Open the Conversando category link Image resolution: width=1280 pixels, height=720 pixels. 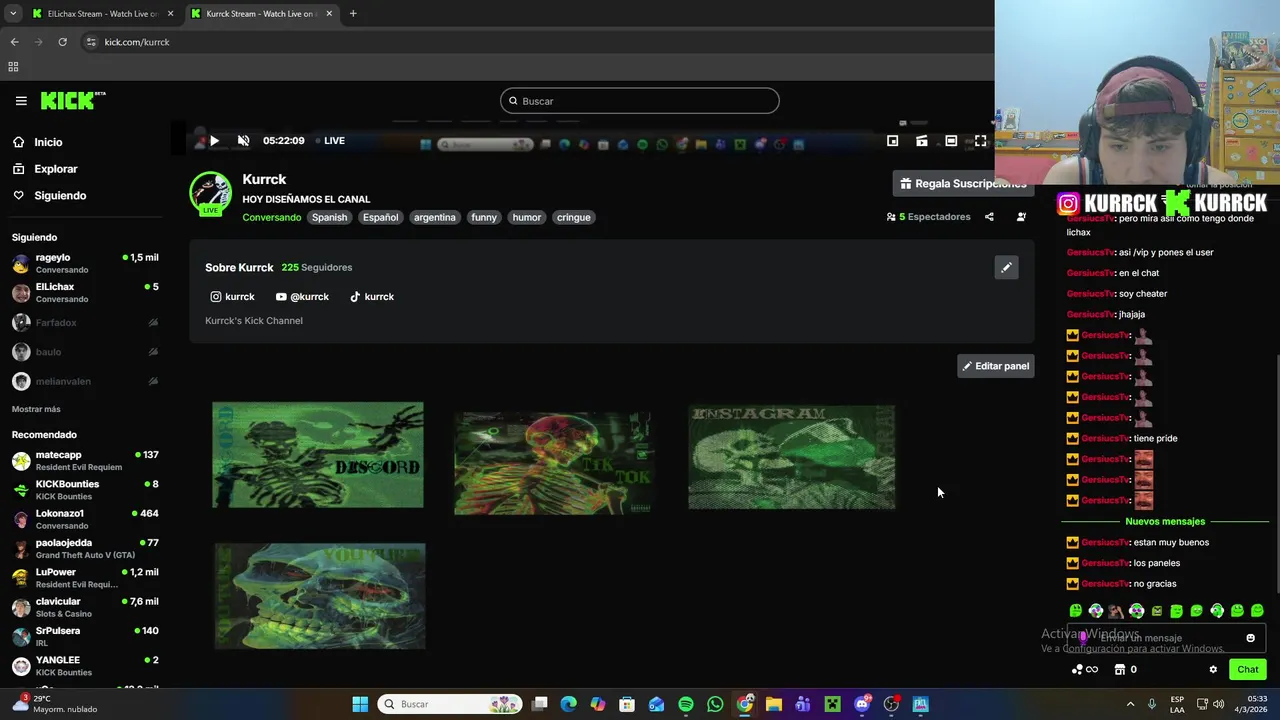[271, 217]
